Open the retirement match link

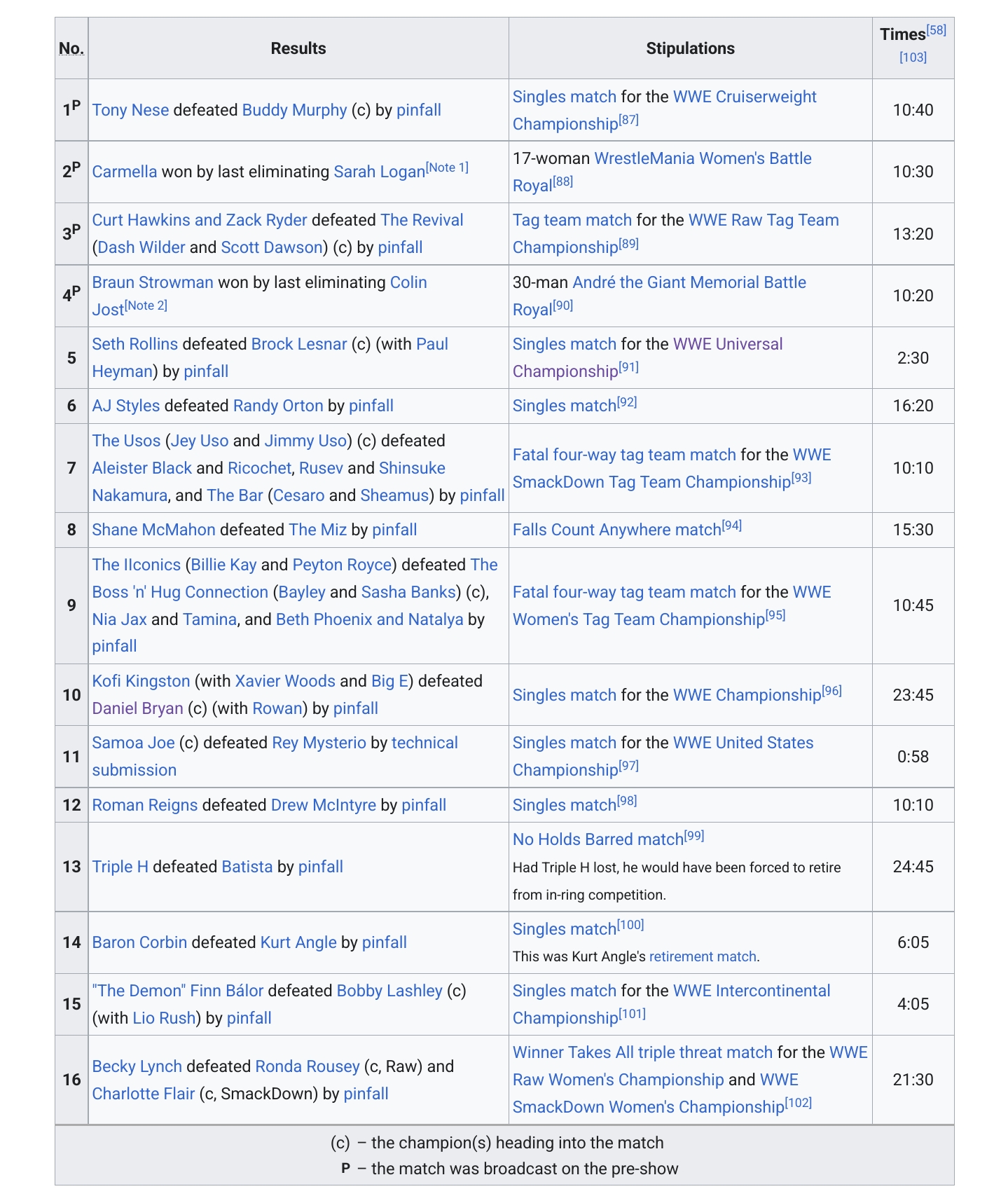coord(703,956)
